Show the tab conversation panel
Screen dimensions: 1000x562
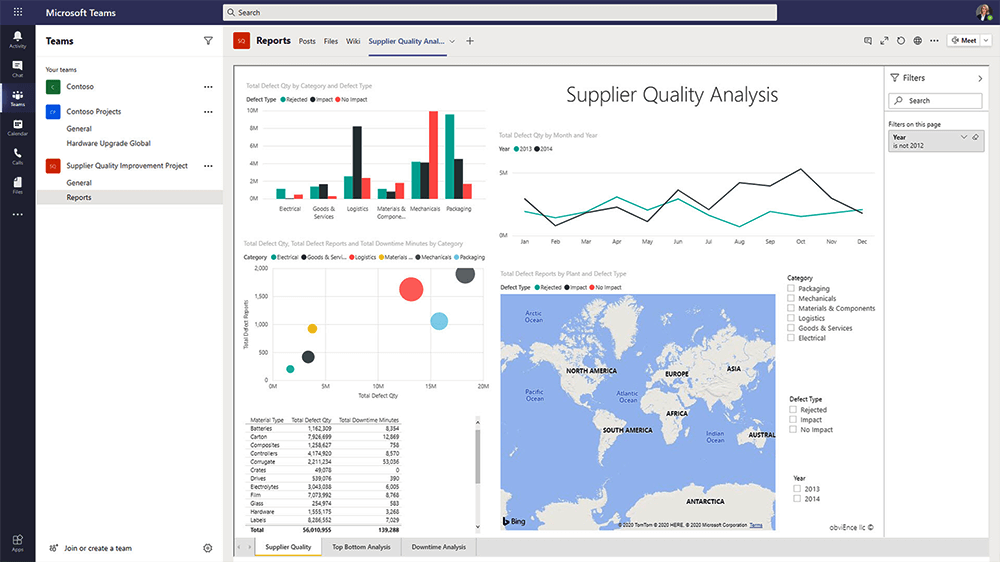(867, 41)
